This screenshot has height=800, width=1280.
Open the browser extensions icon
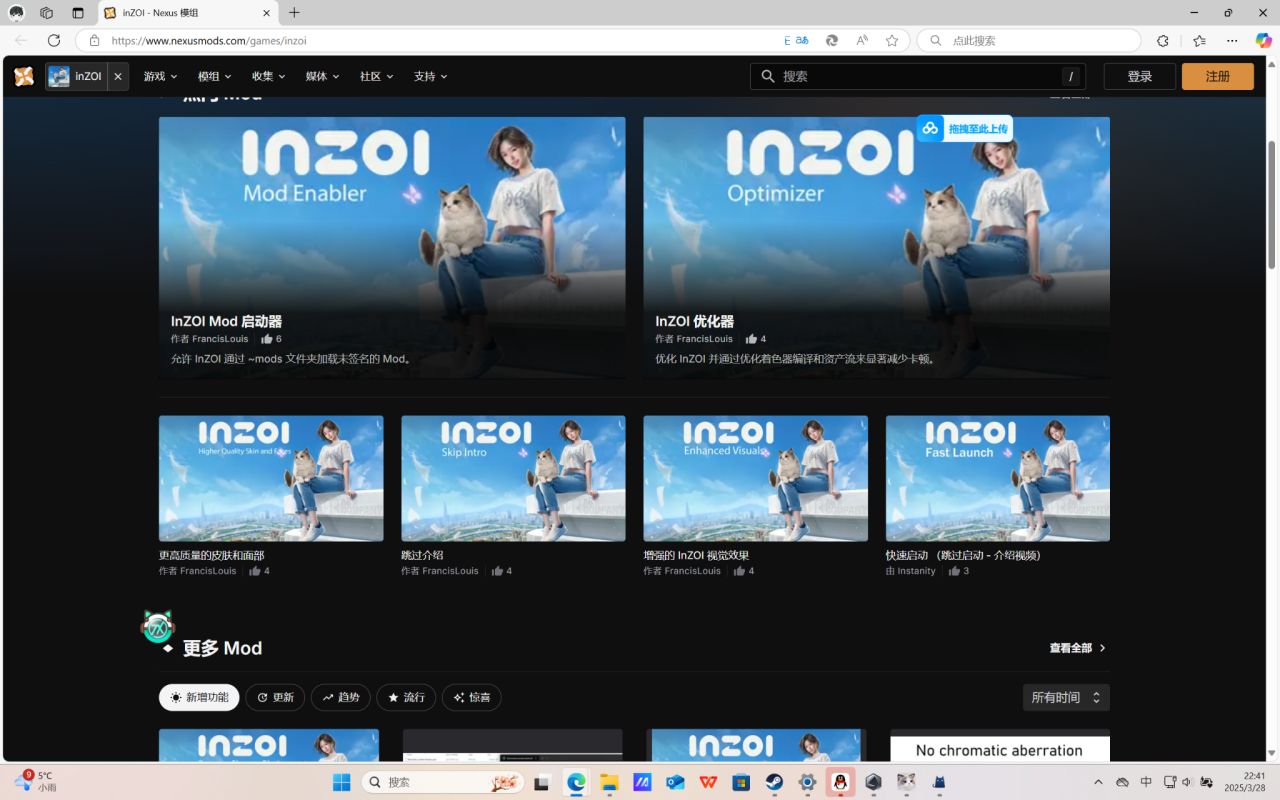(1162, 40)
